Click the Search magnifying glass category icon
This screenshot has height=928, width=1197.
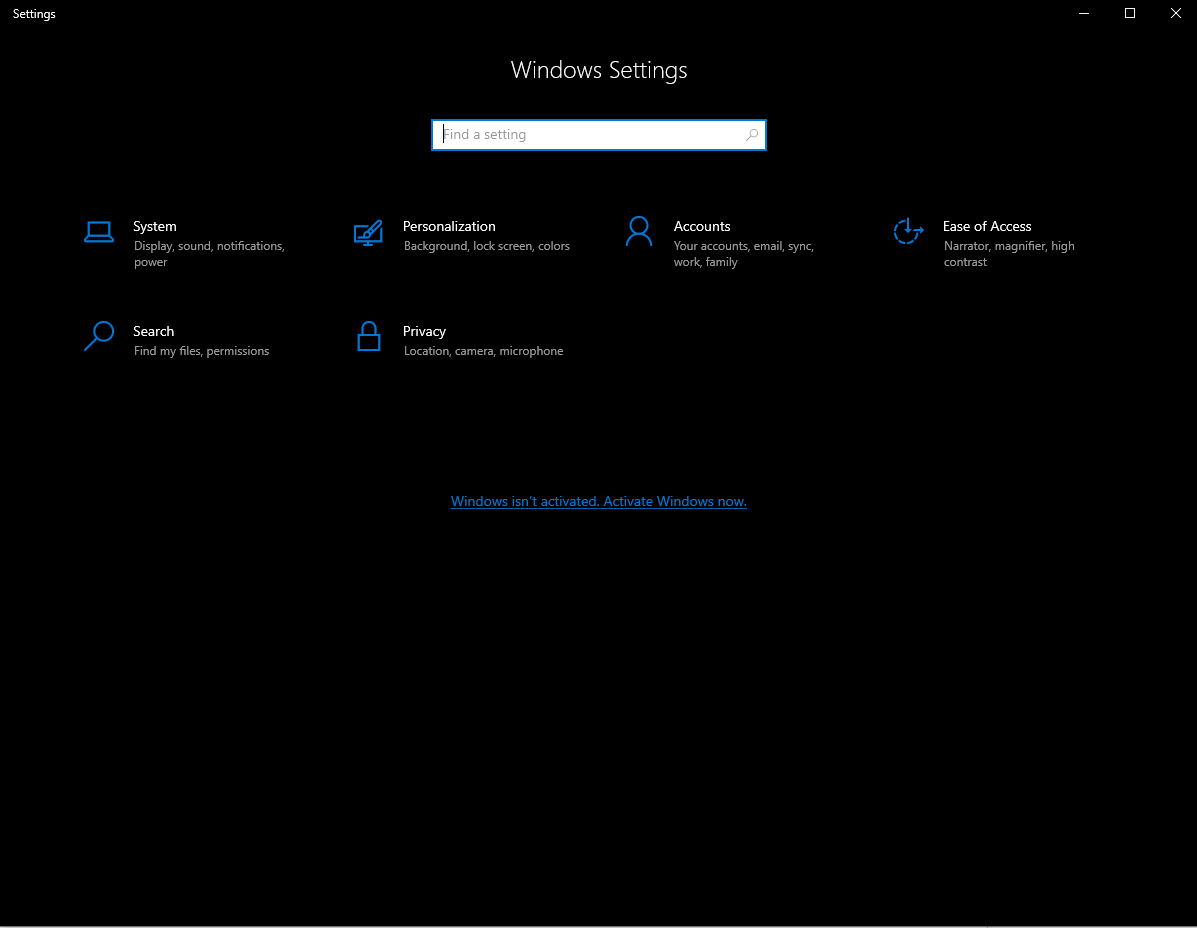(x=98, y=337)
